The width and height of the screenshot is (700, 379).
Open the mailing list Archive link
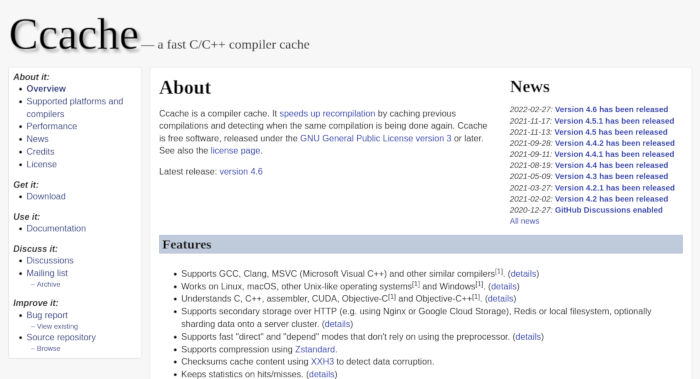pyautogui.click(x=48, y=284)
